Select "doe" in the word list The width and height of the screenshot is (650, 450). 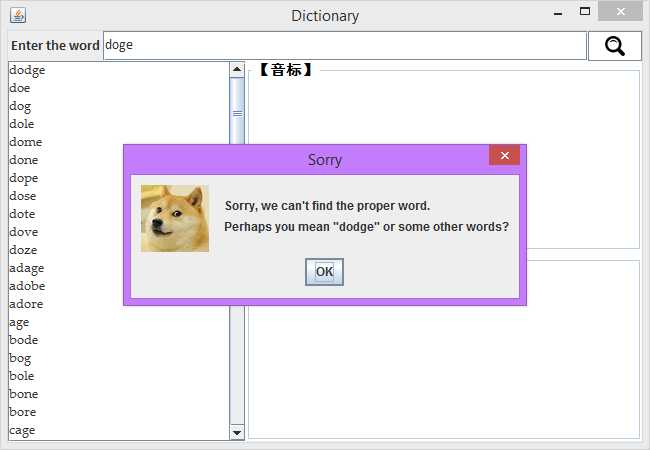coord(119,88)
